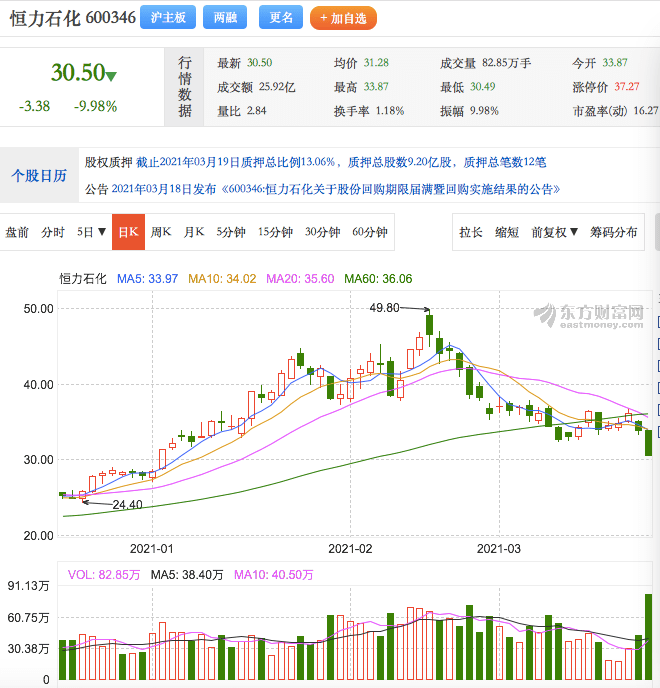The width and height of the screenshot is (660, 688).
Task: Click the stock title 恒力石化 600346
Action: [x=73, y=18]
